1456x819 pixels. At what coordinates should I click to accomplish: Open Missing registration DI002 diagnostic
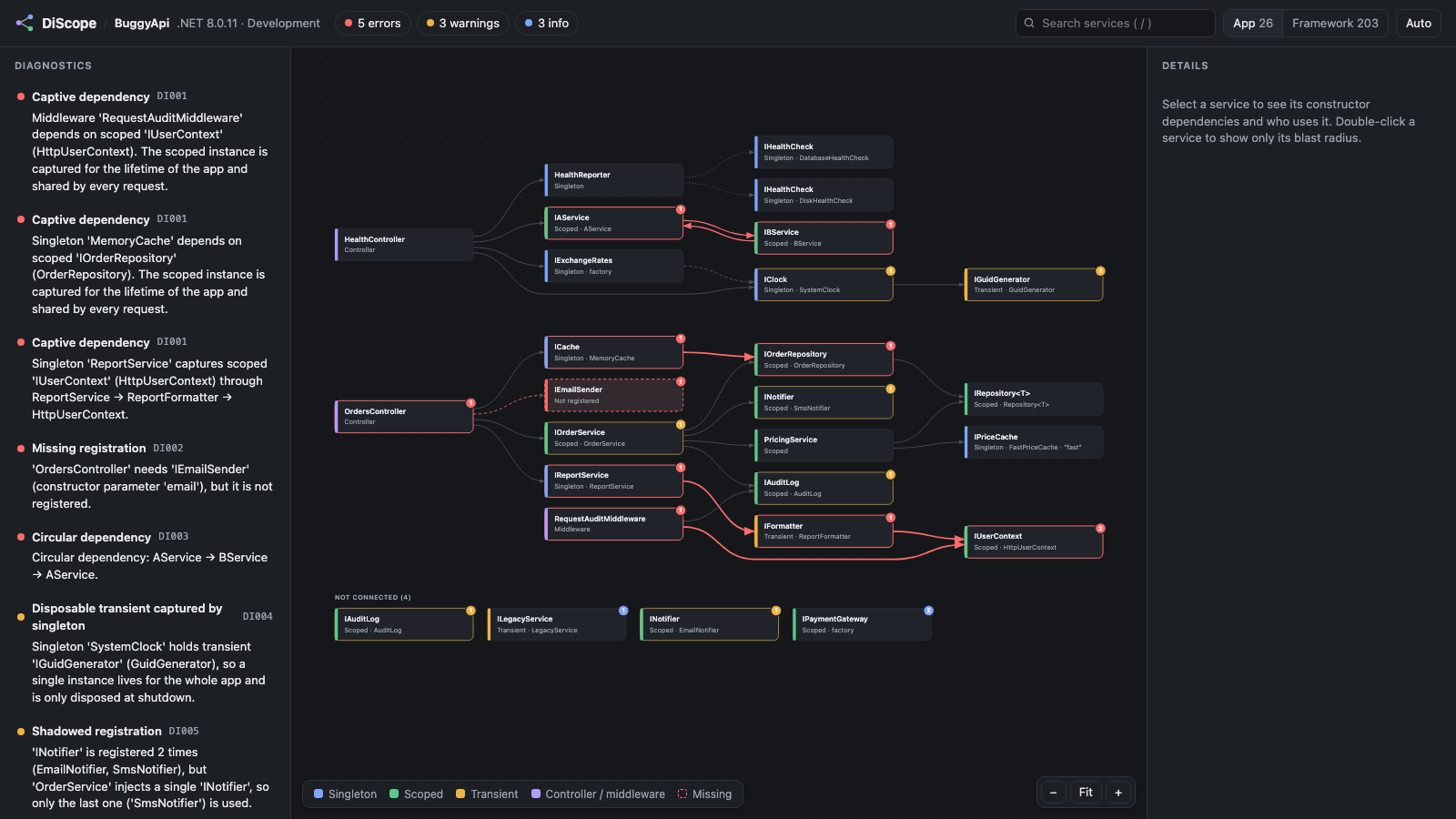click(146, 475)
